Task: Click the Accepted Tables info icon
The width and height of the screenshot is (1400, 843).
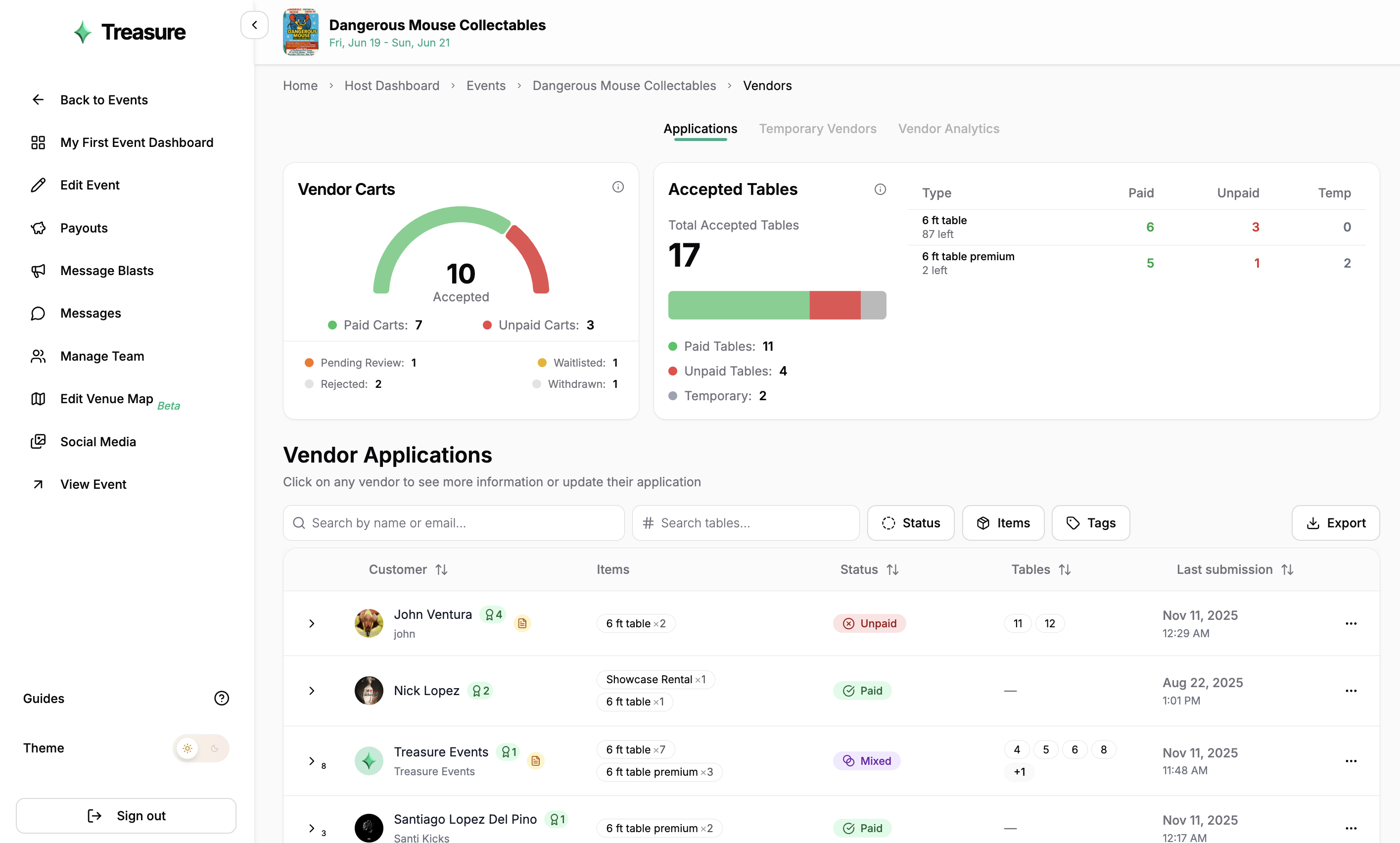Action: 880,189
